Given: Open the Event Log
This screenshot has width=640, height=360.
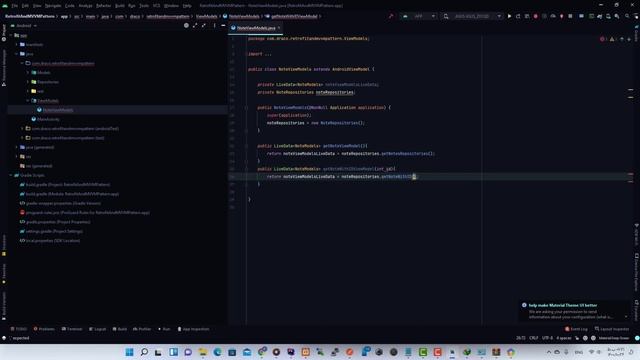Looking at the screenshot, I should [x=576, y=329].
